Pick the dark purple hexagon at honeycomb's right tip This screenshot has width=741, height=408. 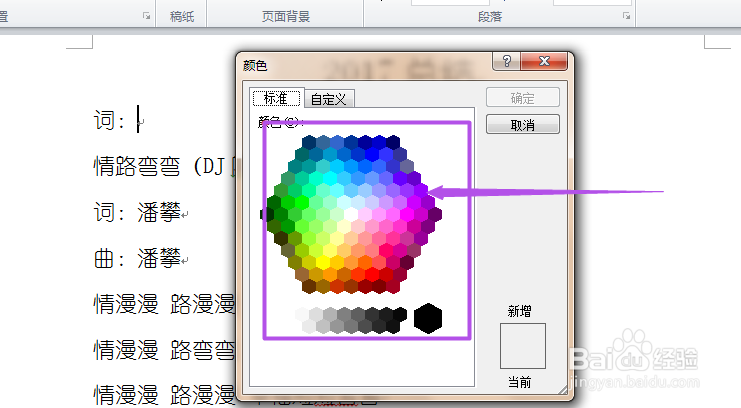435,214
